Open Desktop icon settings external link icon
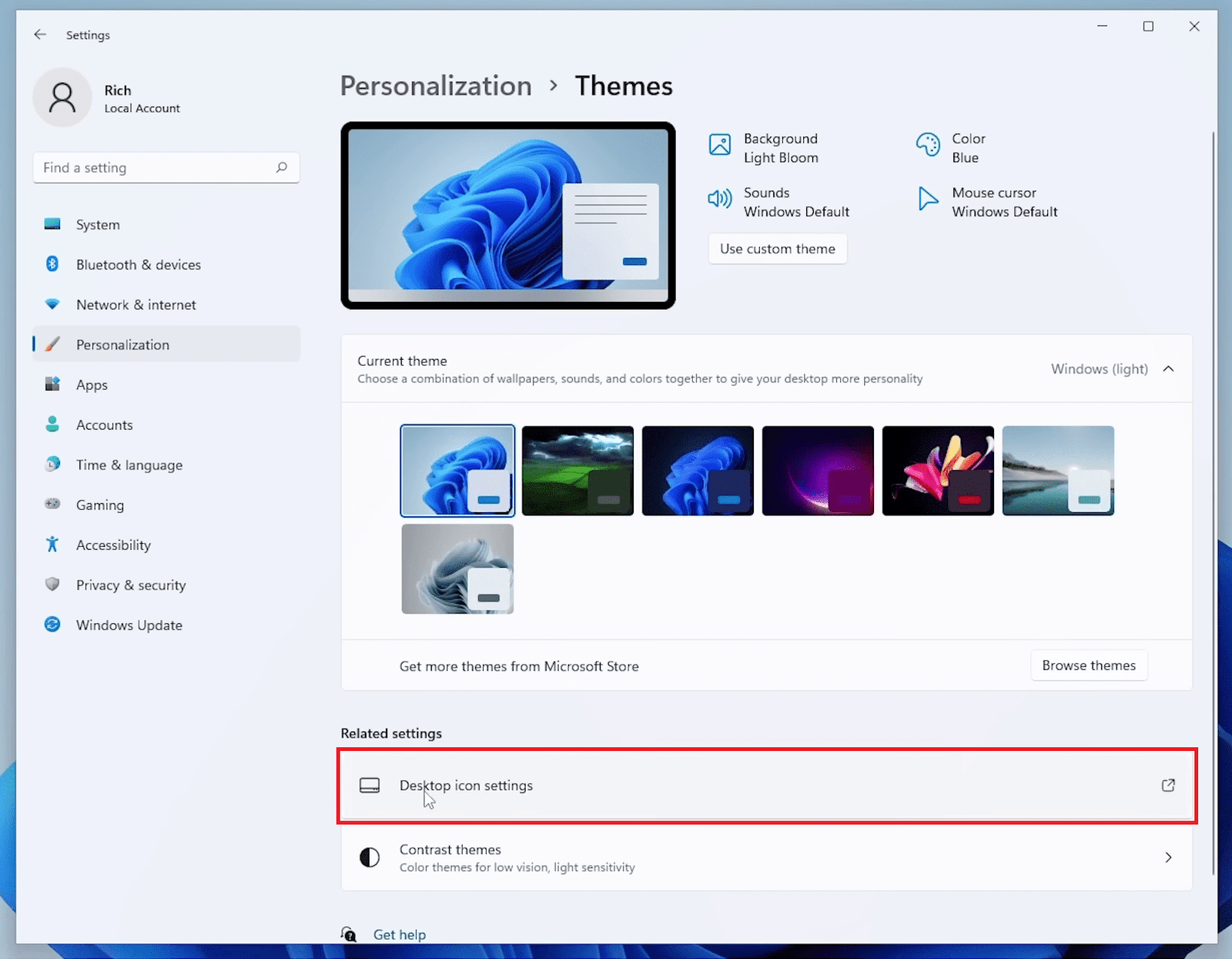This screenshot has height=959, width=1232. [1167, 786]
